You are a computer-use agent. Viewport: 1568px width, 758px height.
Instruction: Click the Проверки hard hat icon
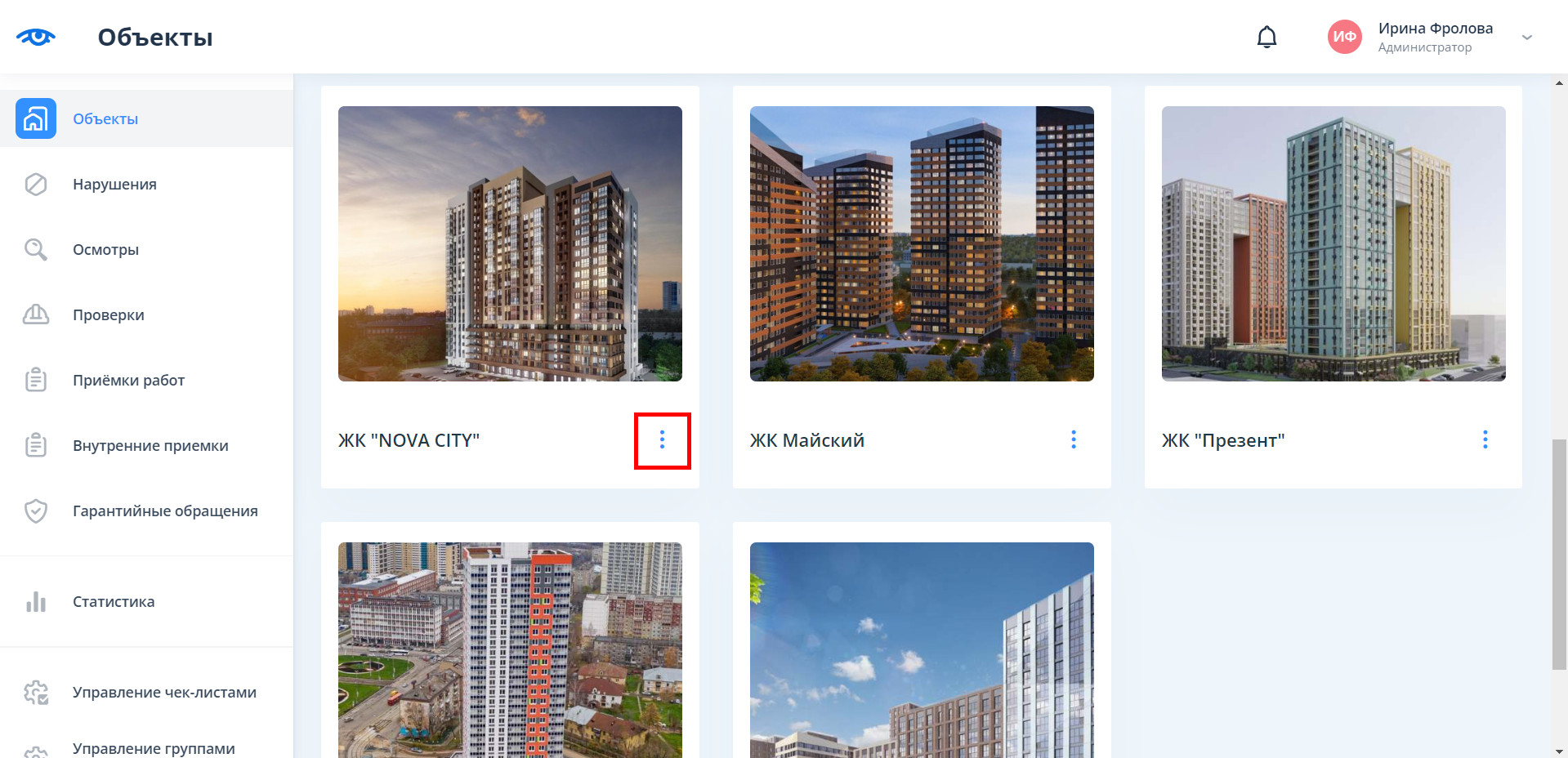(x=36, y=314)
